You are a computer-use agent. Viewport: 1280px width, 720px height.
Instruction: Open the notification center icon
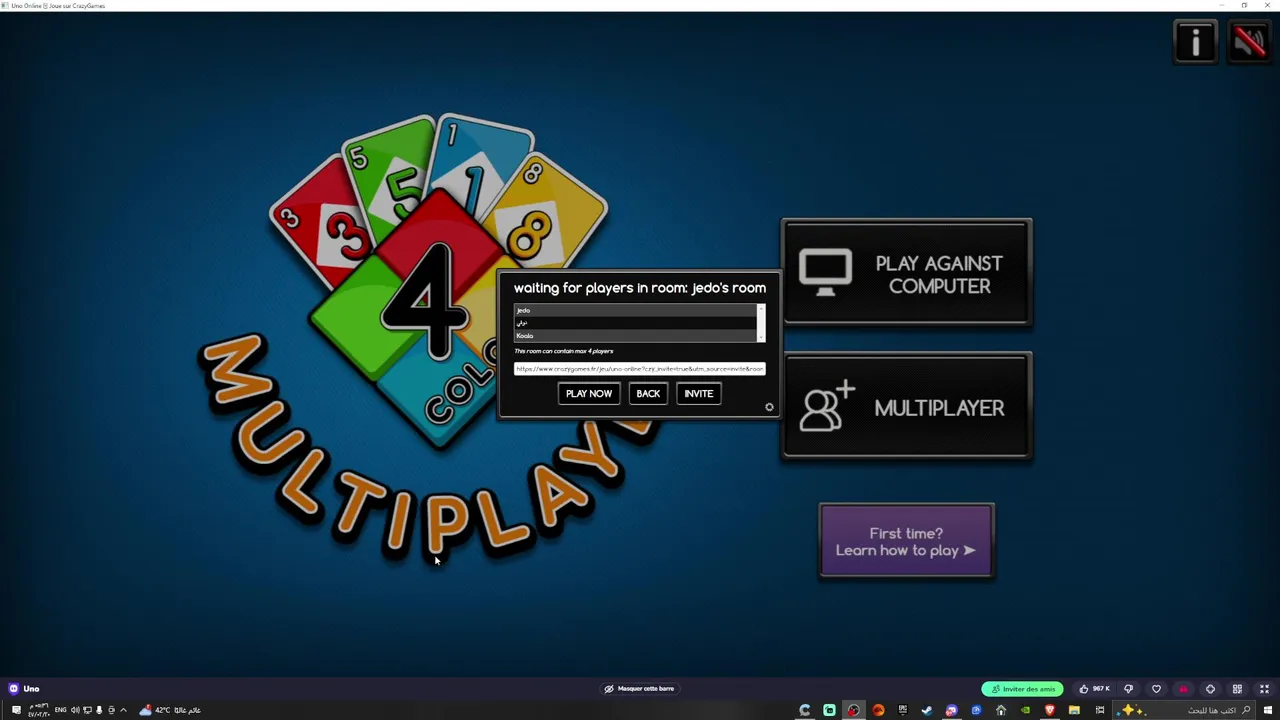coord(16,710)
